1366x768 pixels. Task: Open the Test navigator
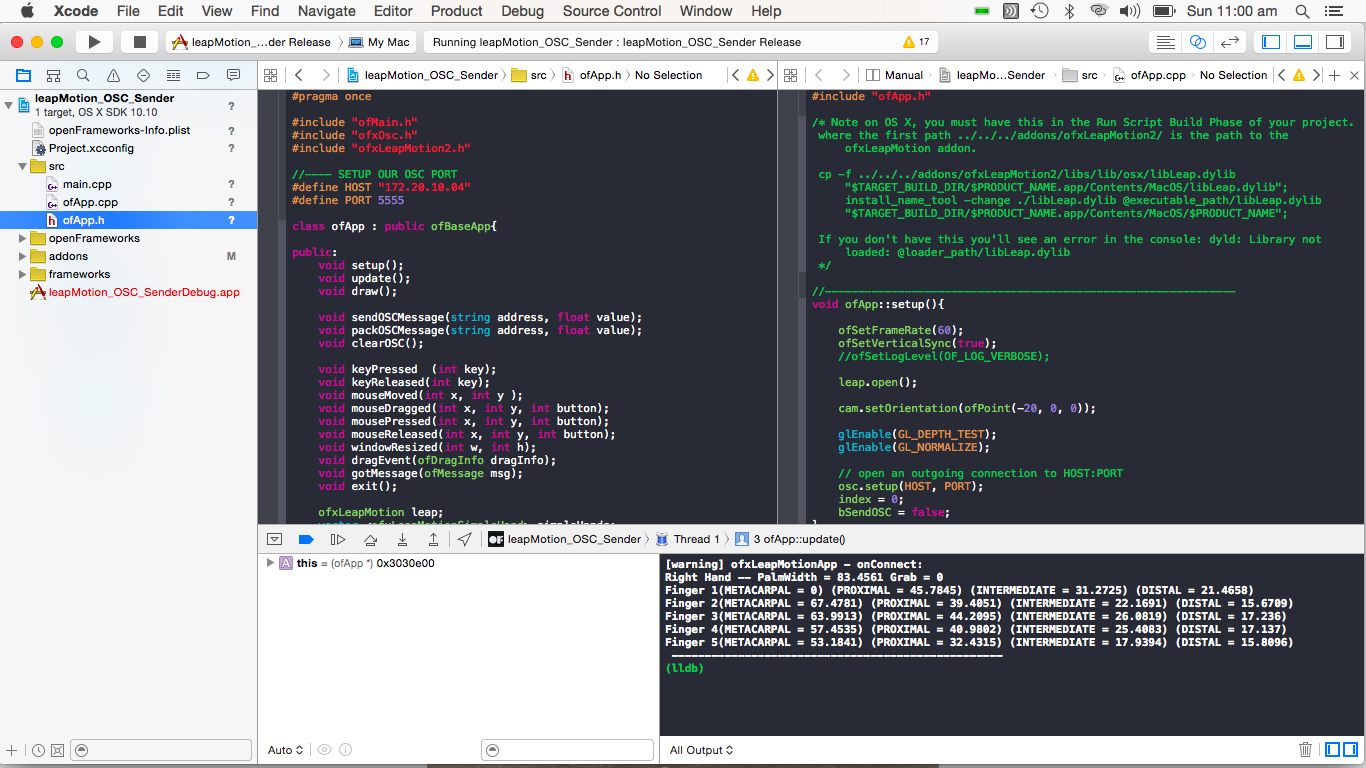143,75
